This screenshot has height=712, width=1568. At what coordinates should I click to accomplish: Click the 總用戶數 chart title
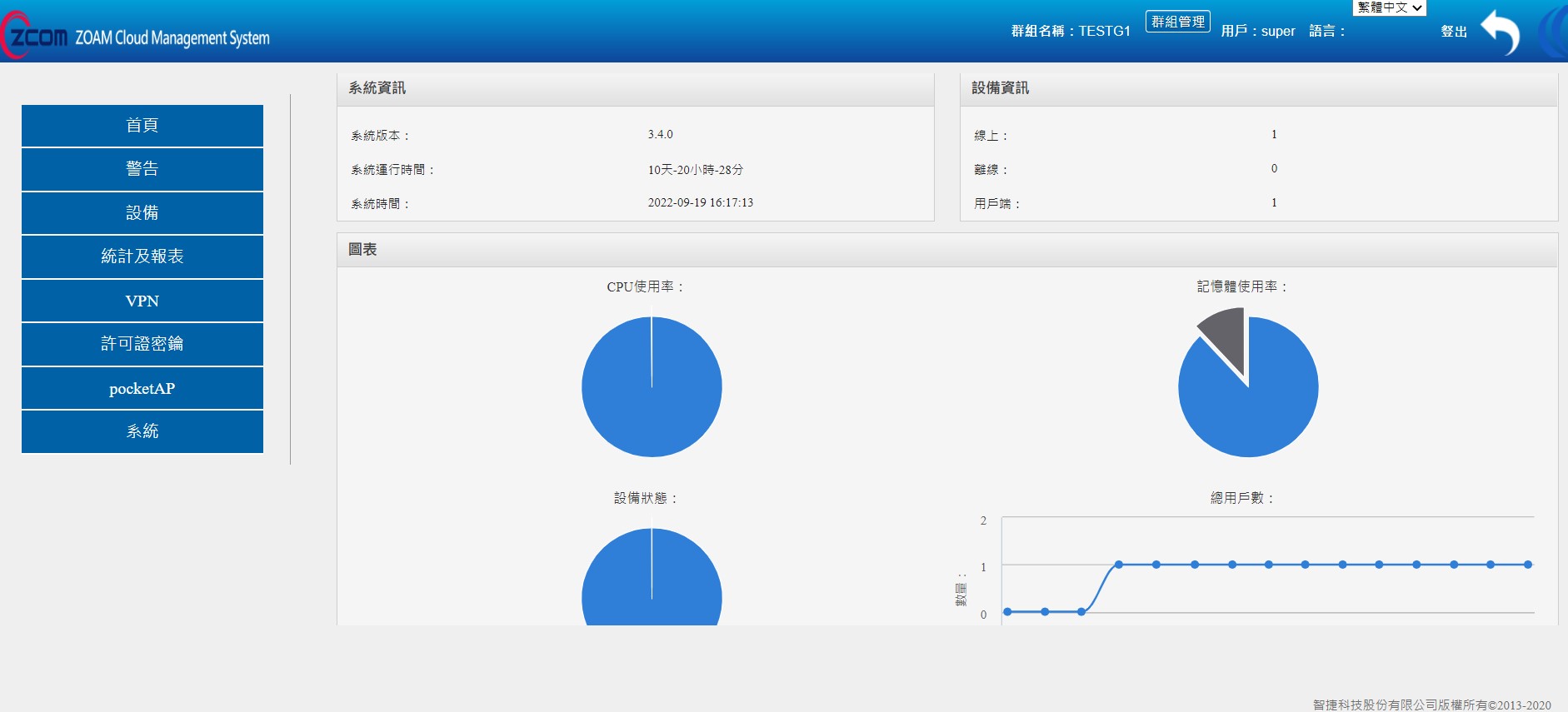(x=1241, y=498)
